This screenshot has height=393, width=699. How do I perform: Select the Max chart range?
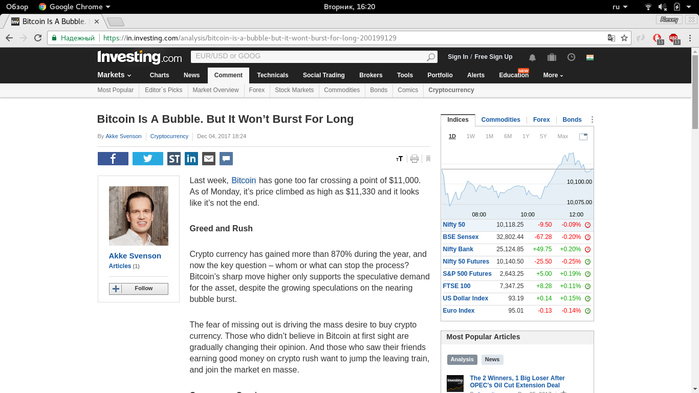[x=563, y=136]
